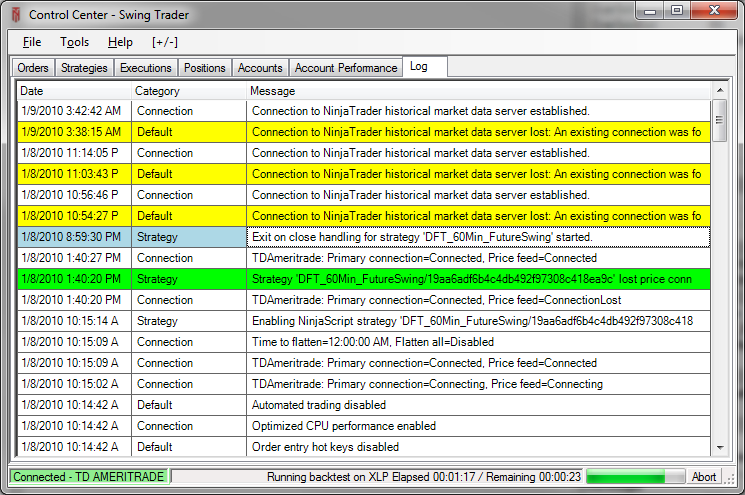Select the 1/8/2010 10:56:46 P date cell

click(x=74, y=195)
